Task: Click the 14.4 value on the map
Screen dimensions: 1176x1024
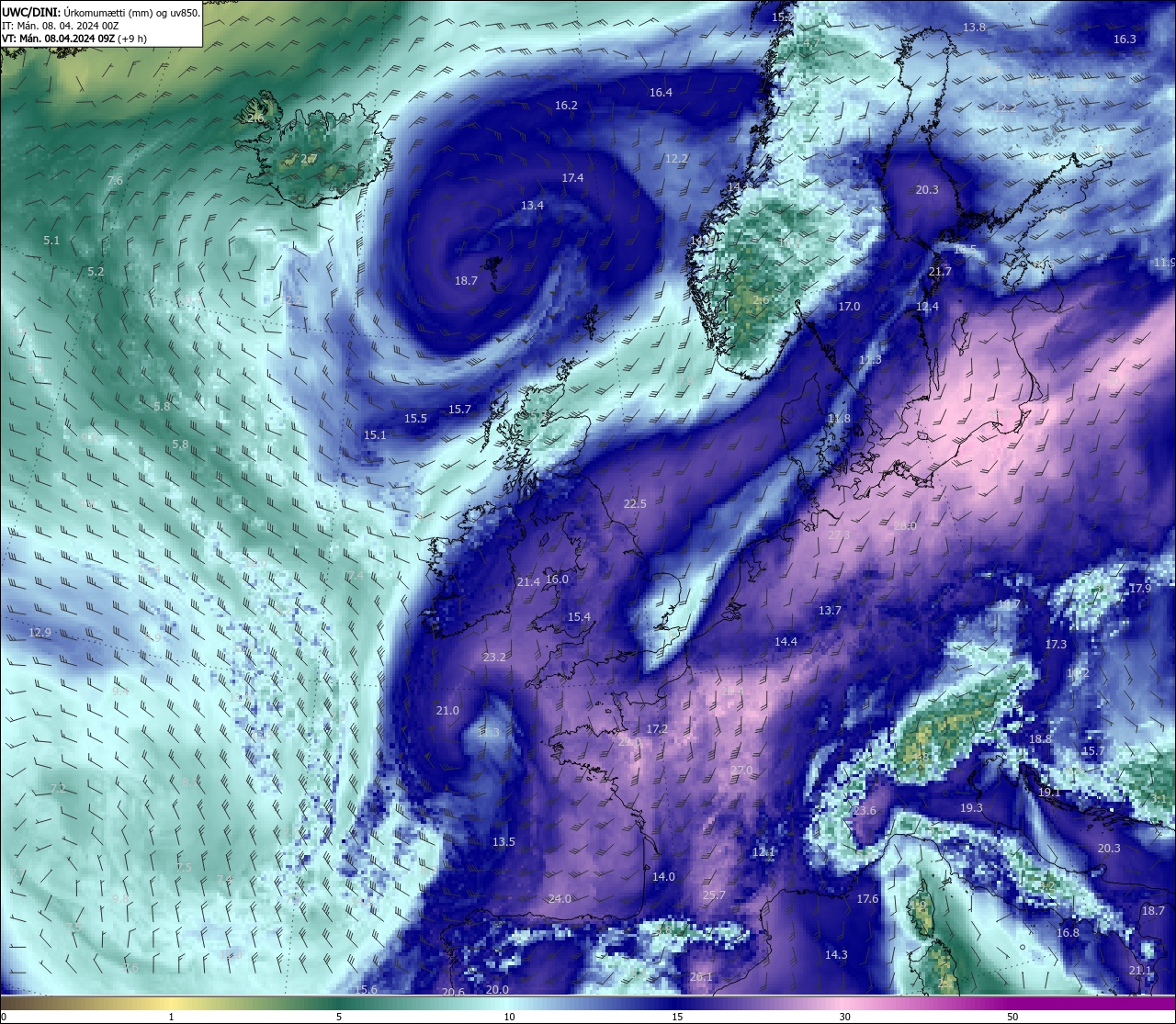Action: 786,642
